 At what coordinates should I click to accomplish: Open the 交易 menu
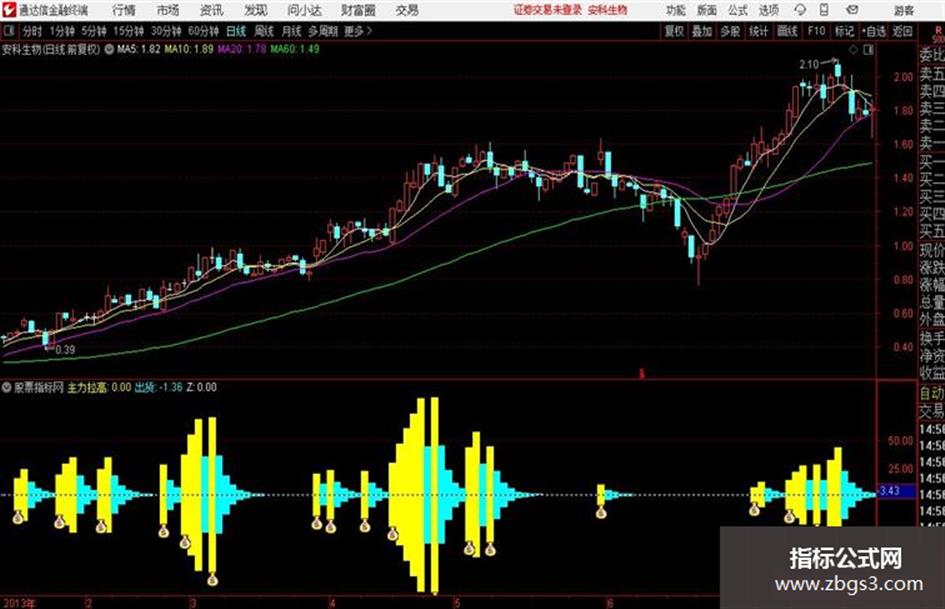pyautogui.click(x=407, y=10)
